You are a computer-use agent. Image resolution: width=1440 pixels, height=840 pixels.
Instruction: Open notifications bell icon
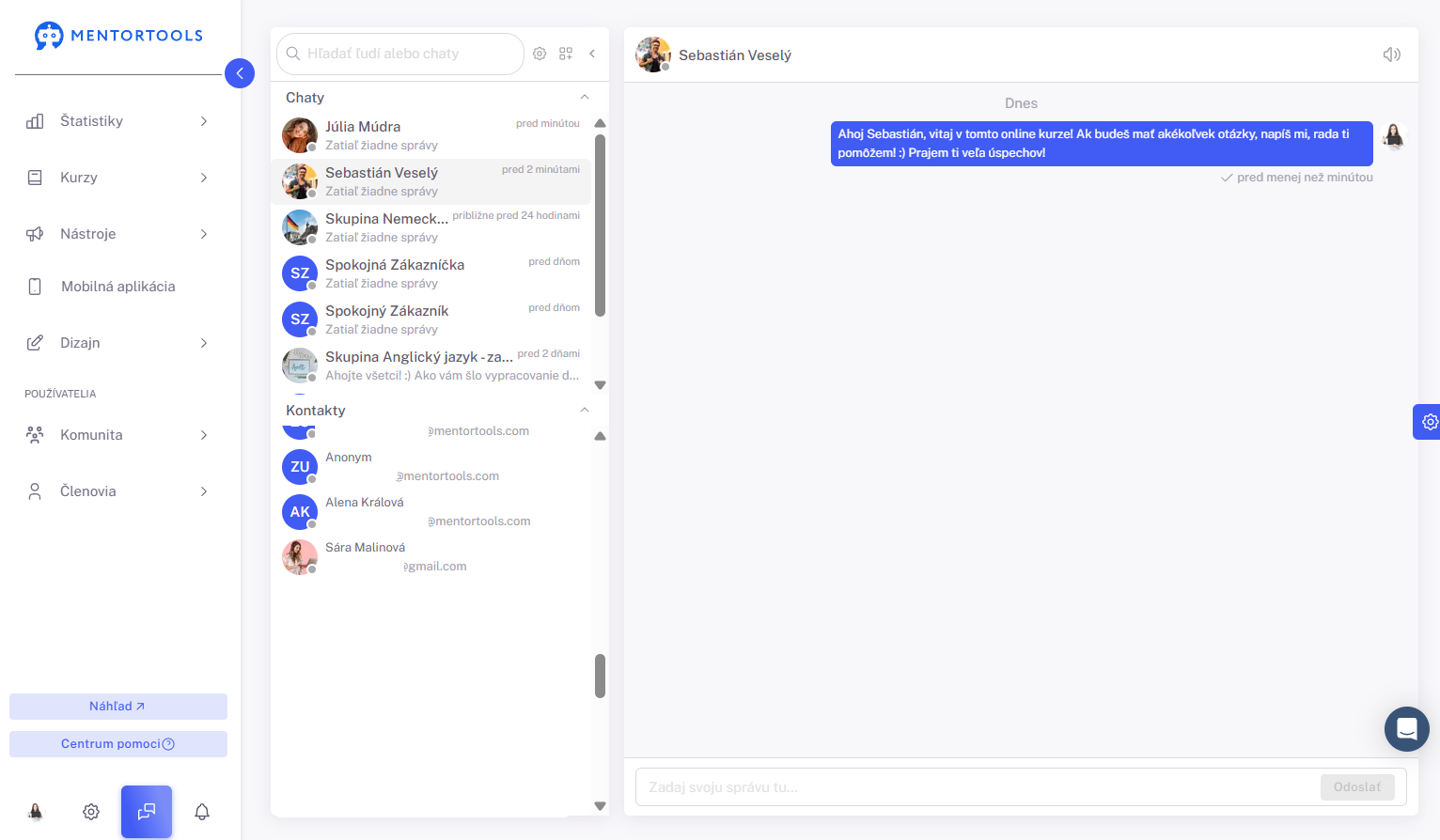[x=202, y=812]
